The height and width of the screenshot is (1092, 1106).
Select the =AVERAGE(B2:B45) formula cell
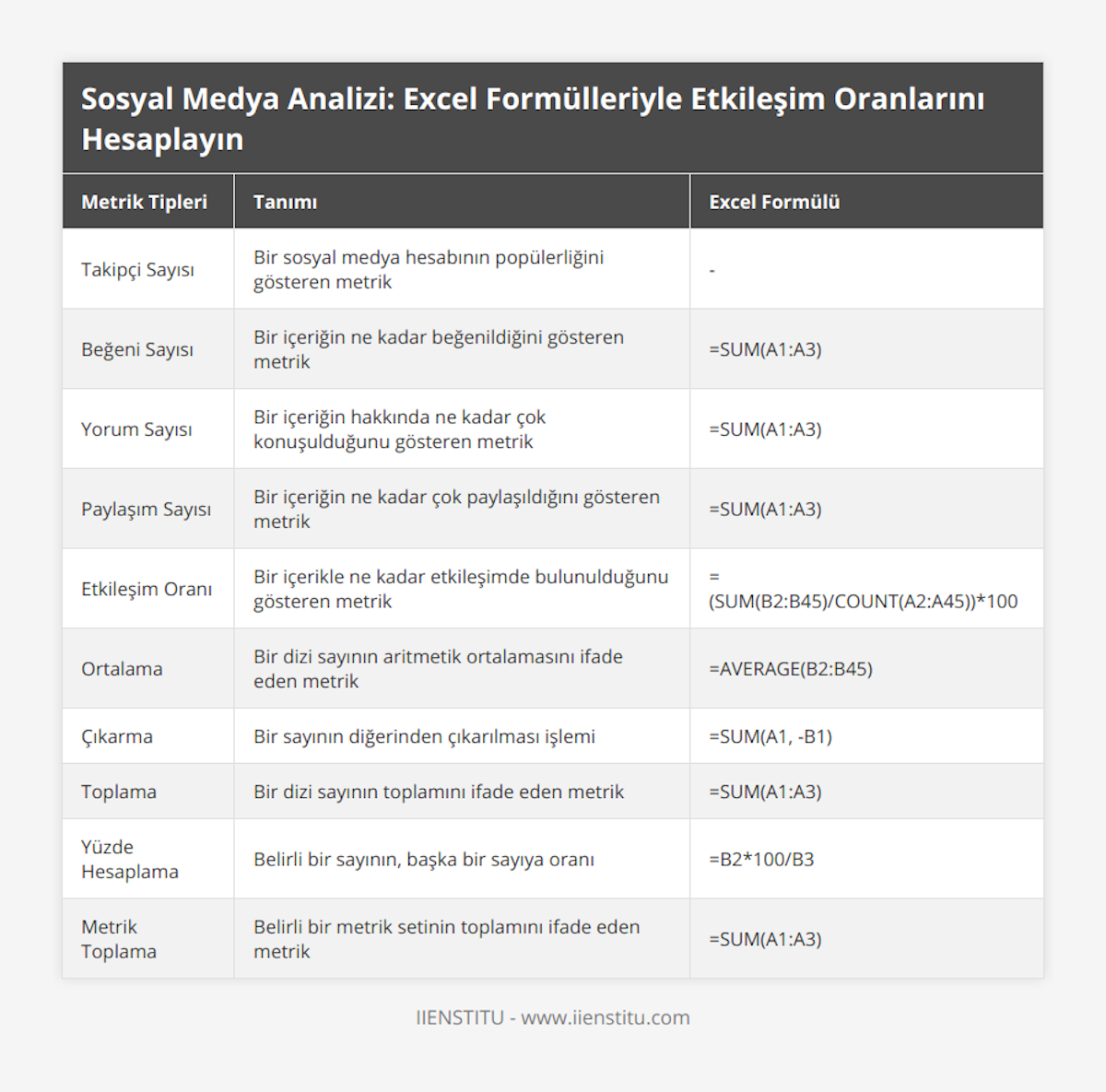coord(790,669)
